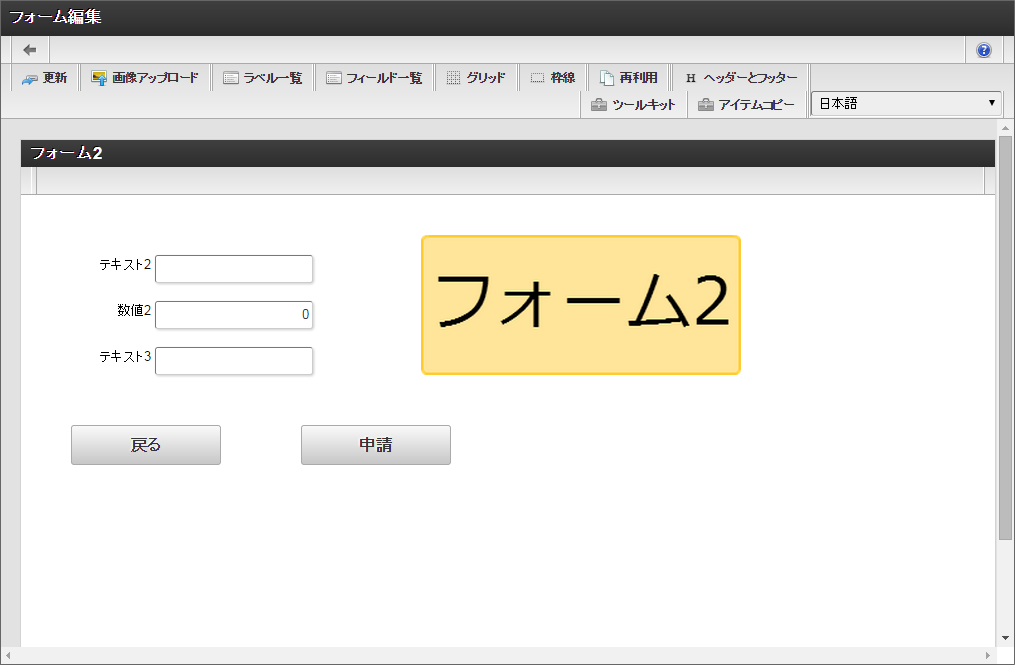The width and height of the screenshot is (1015, 665).
Task: Open the ラベル一覧 label list
Action: coord(263,77)
